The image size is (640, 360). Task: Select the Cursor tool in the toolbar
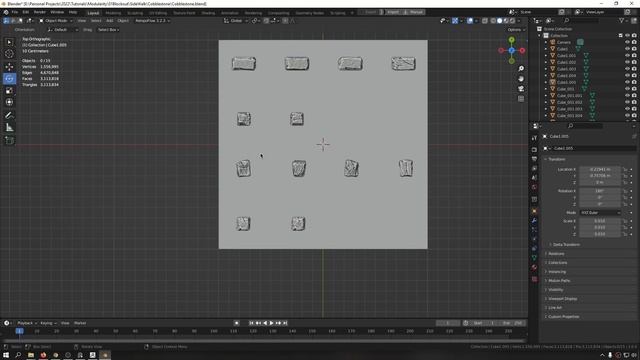(9, 53)
